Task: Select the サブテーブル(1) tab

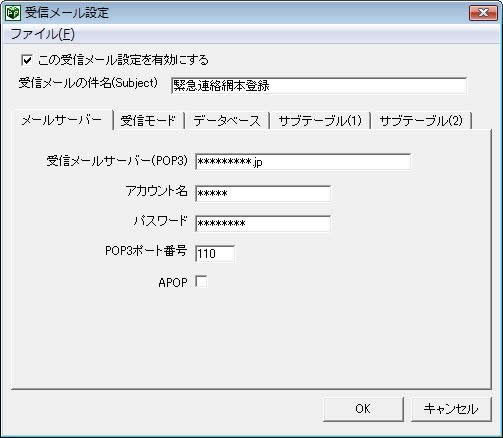Action: 320,121
